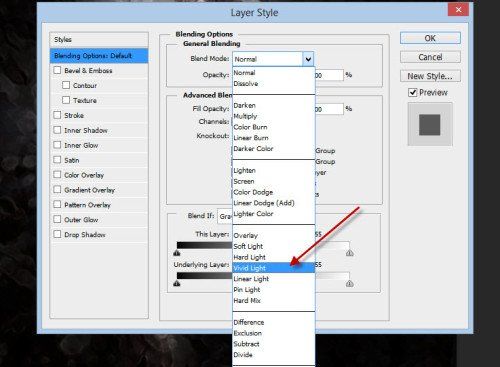Viewport: 500px width, 367px height.
Task: Confirm with the OK button
Action: (430, 38)
